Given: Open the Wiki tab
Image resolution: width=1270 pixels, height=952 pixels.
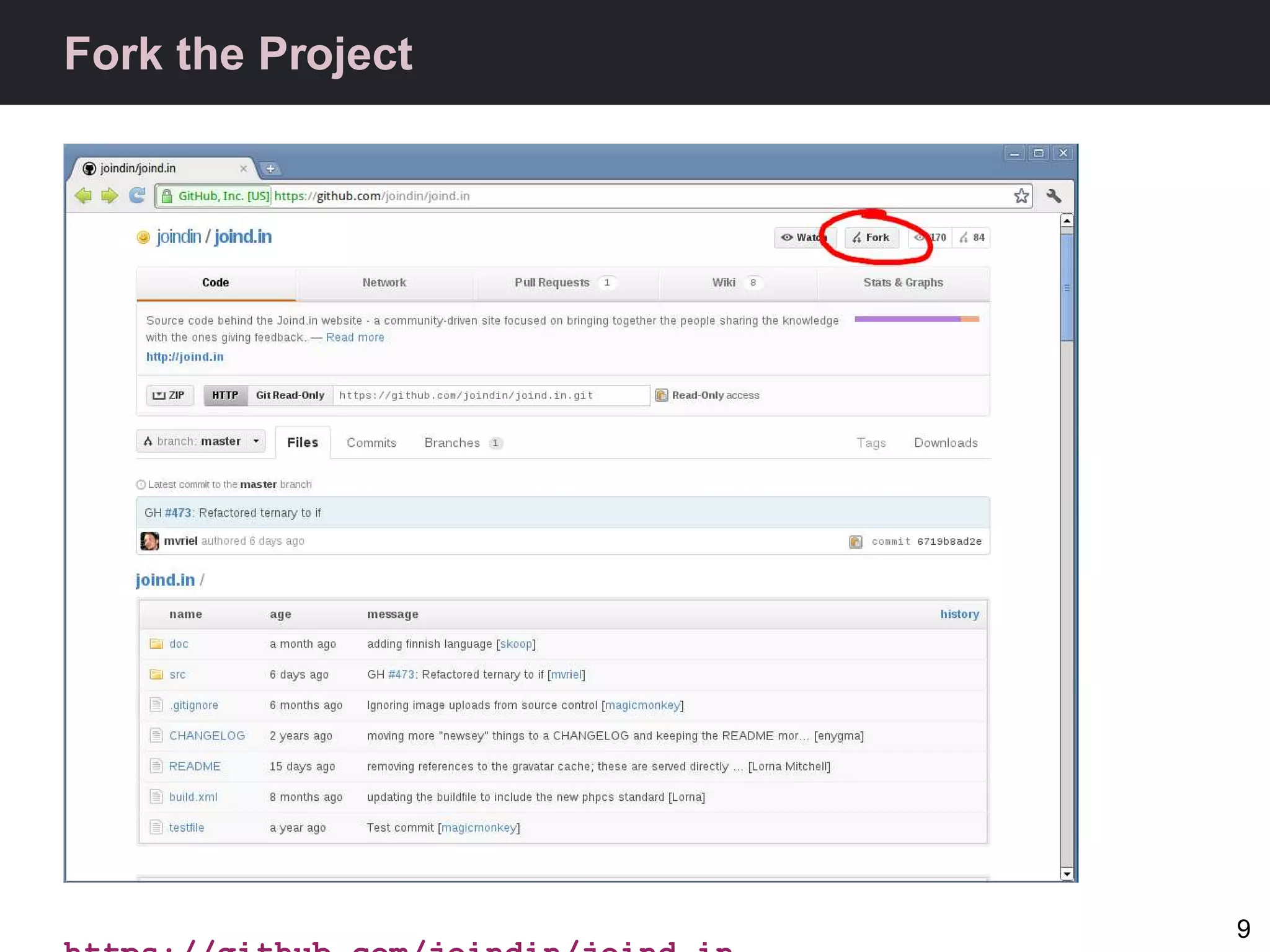Looking at the screenshot, I should click(x=737, y=283).
